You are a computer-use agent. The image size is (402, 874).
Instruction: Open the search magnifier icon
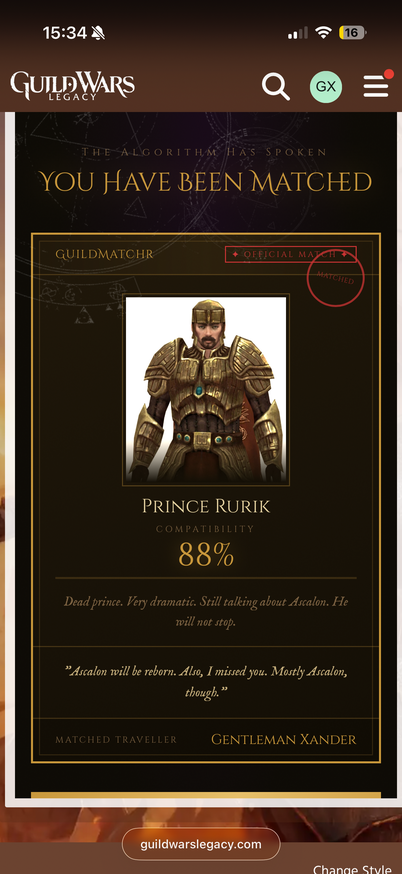tap(276, 86)
